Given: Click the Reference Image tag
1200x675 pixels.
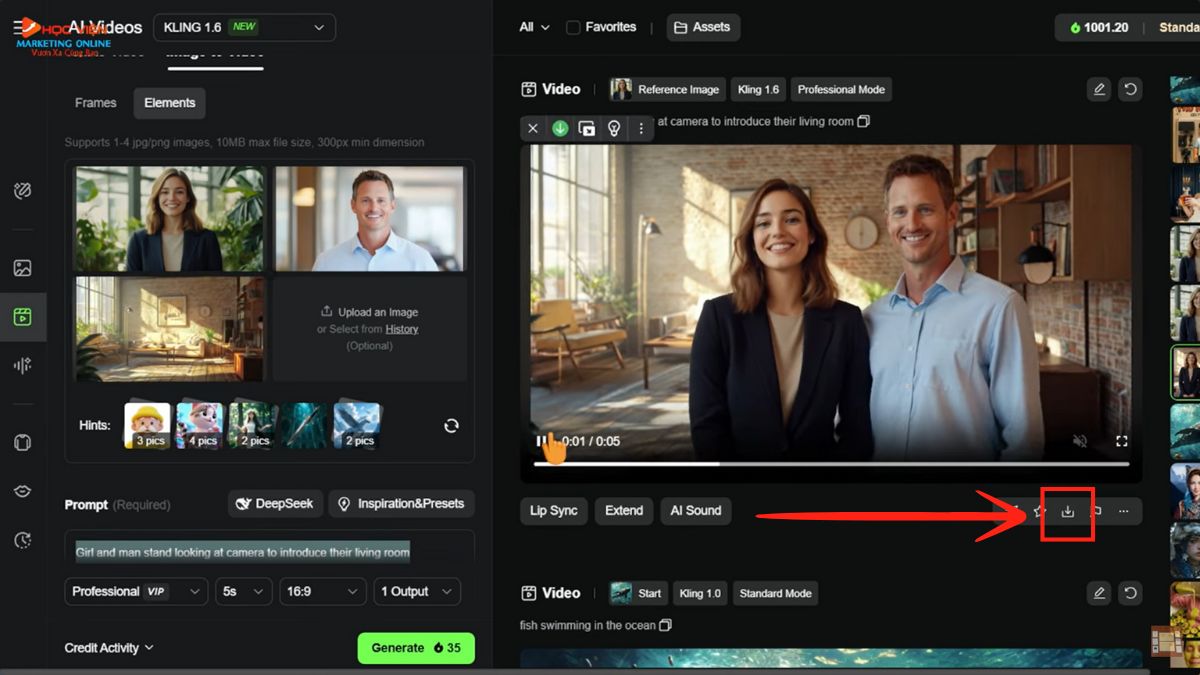Looking at the screenshot, I should pos(668,89).
